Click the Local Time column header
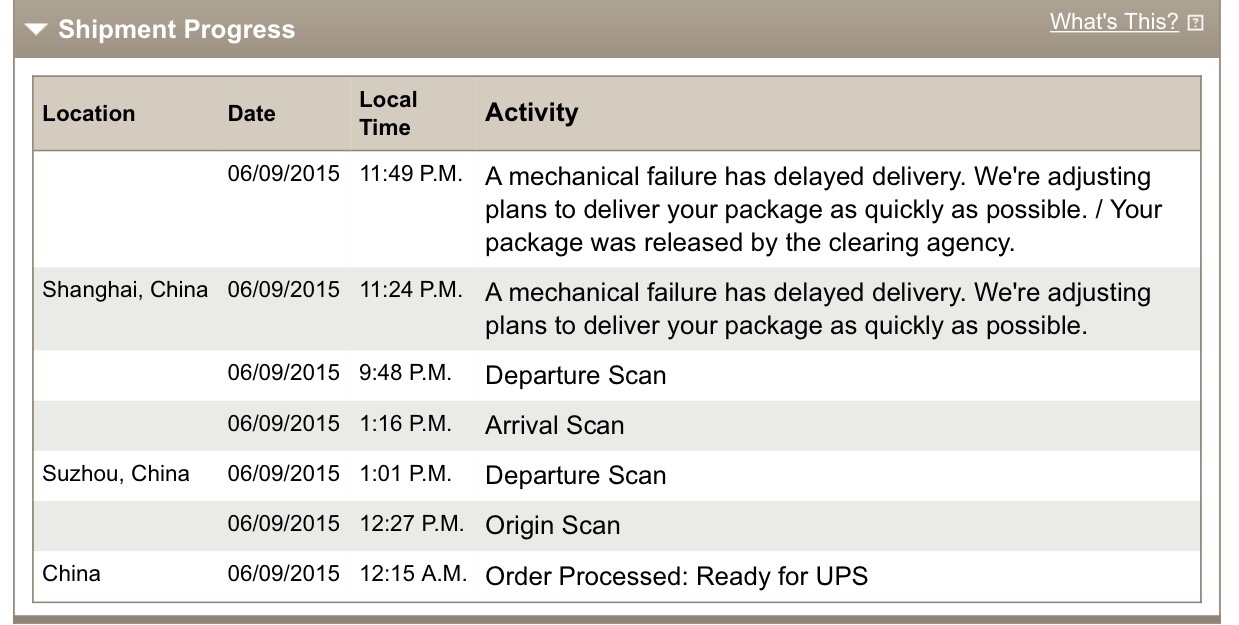Screen dimensions: 1239x625 388,113
